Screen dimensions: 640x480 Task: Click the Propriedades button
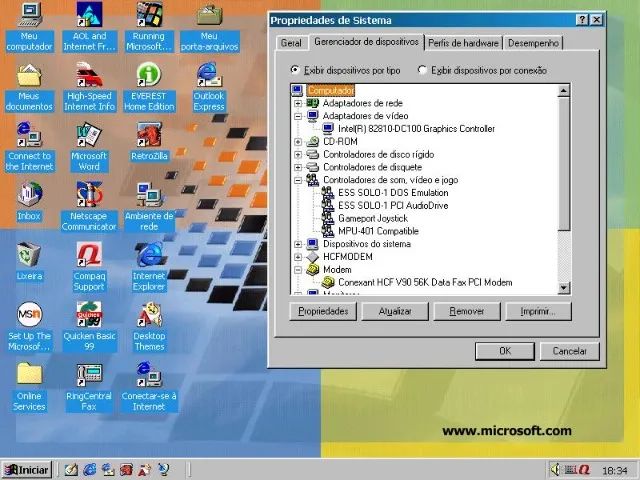point(323,311)
